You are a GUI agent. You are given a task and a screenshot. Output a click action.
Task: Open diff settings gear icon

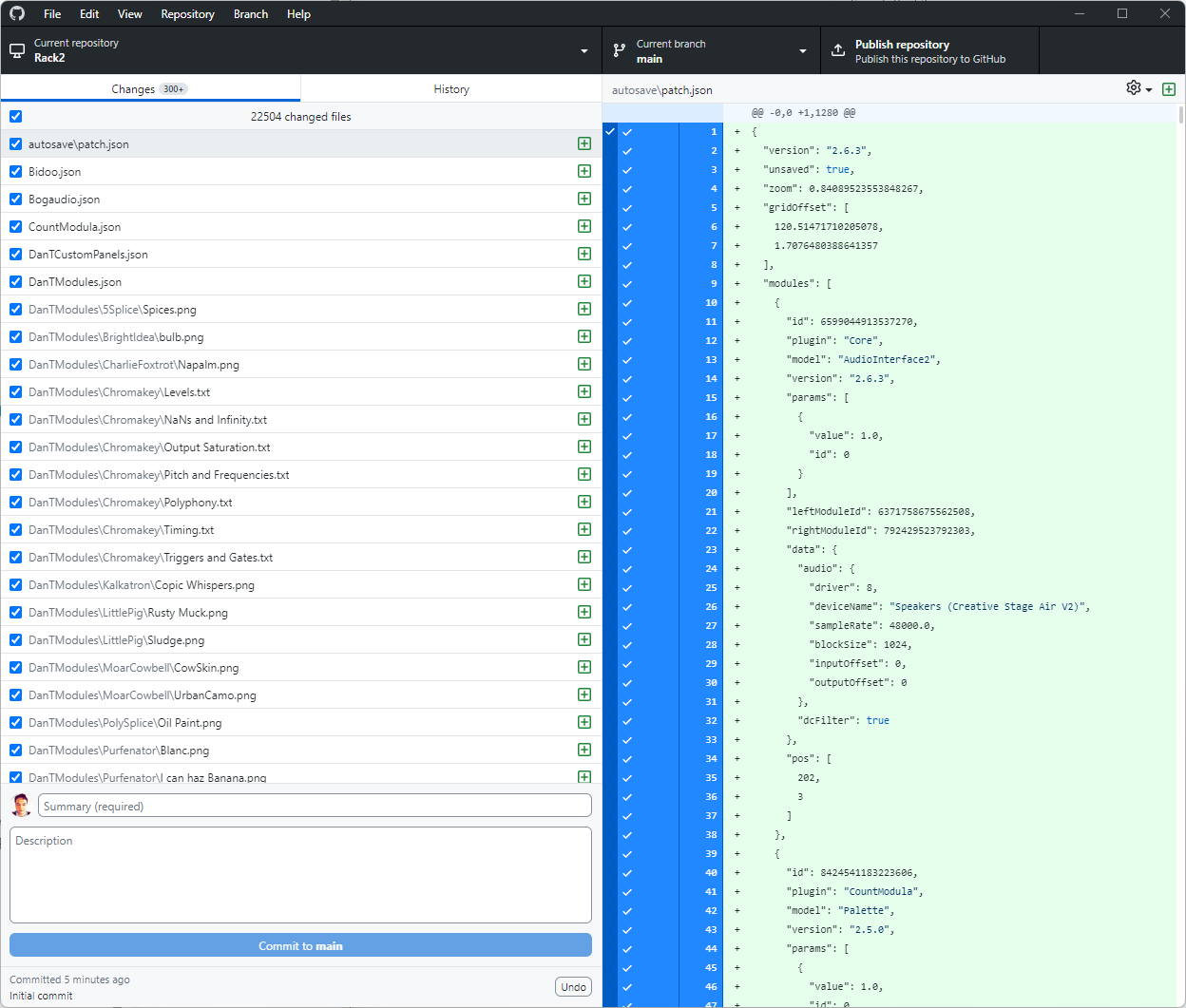click(x=1134, y=88)
